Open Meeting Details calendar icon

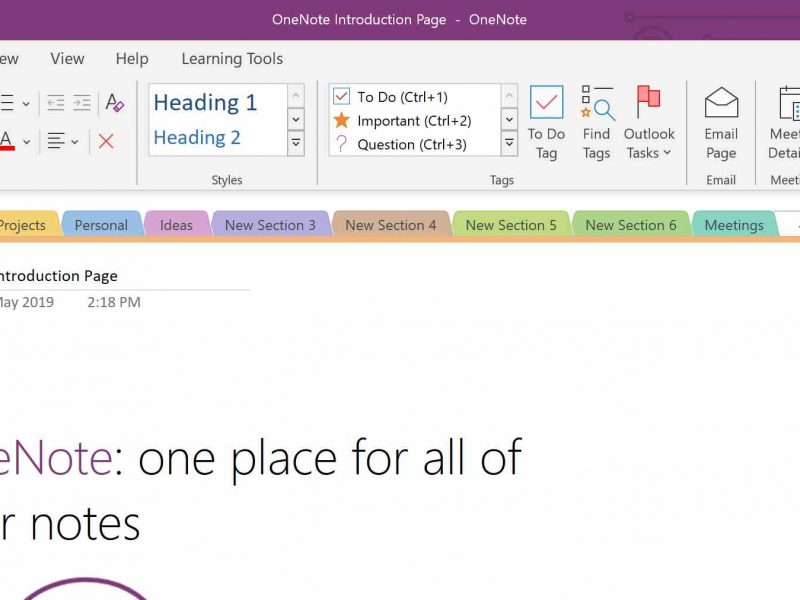(788, 104)
